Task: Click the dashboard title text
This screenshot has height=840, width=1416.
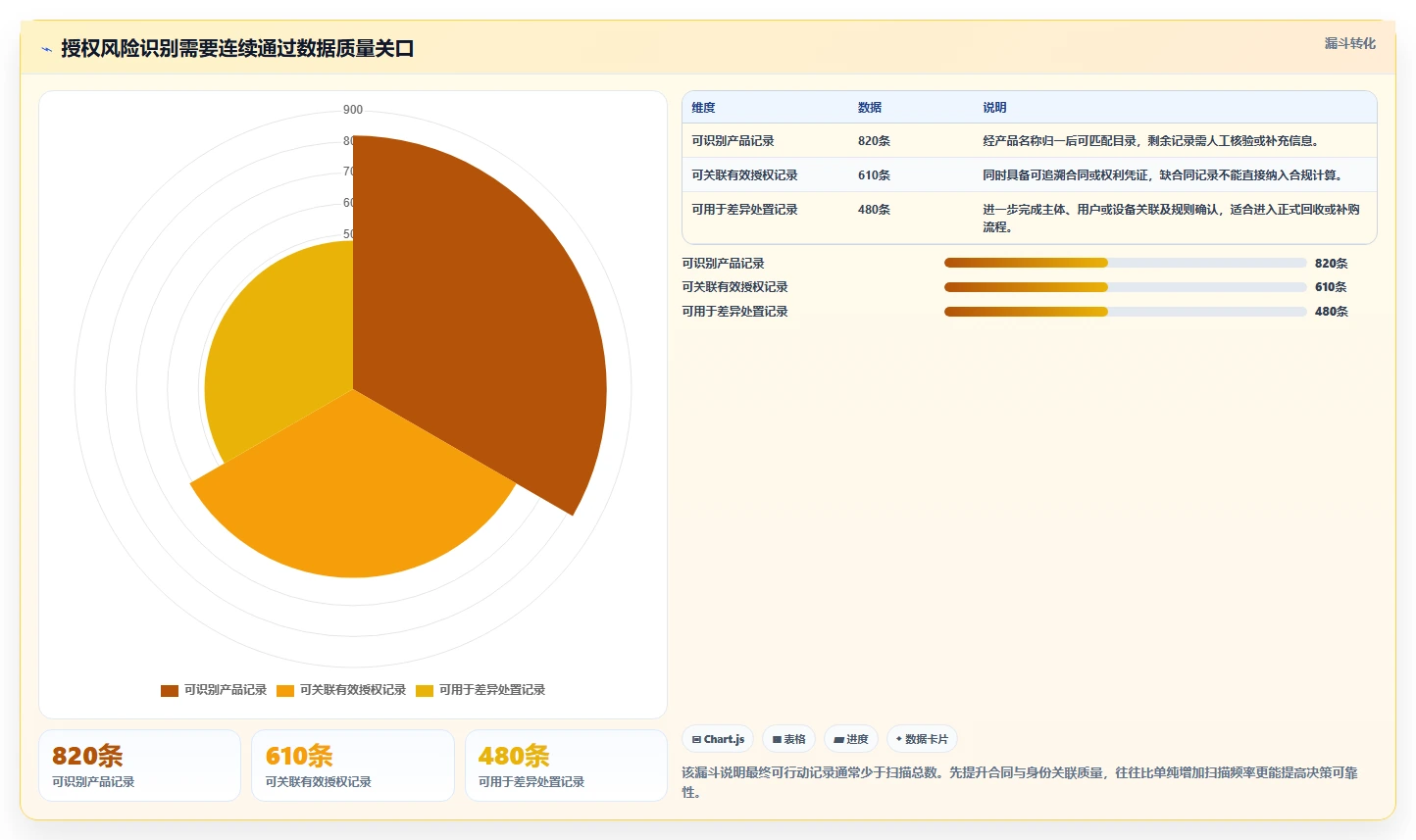Action: [237, 49]
